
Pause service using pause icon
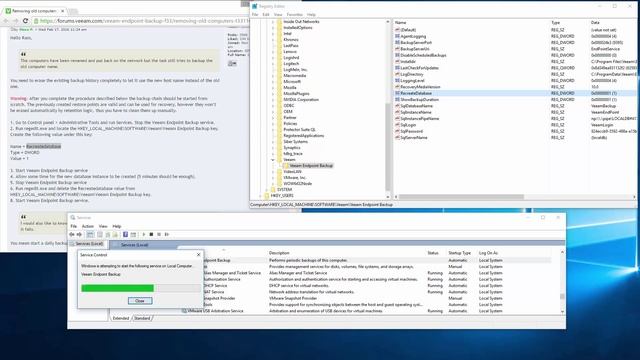point(159,235)
